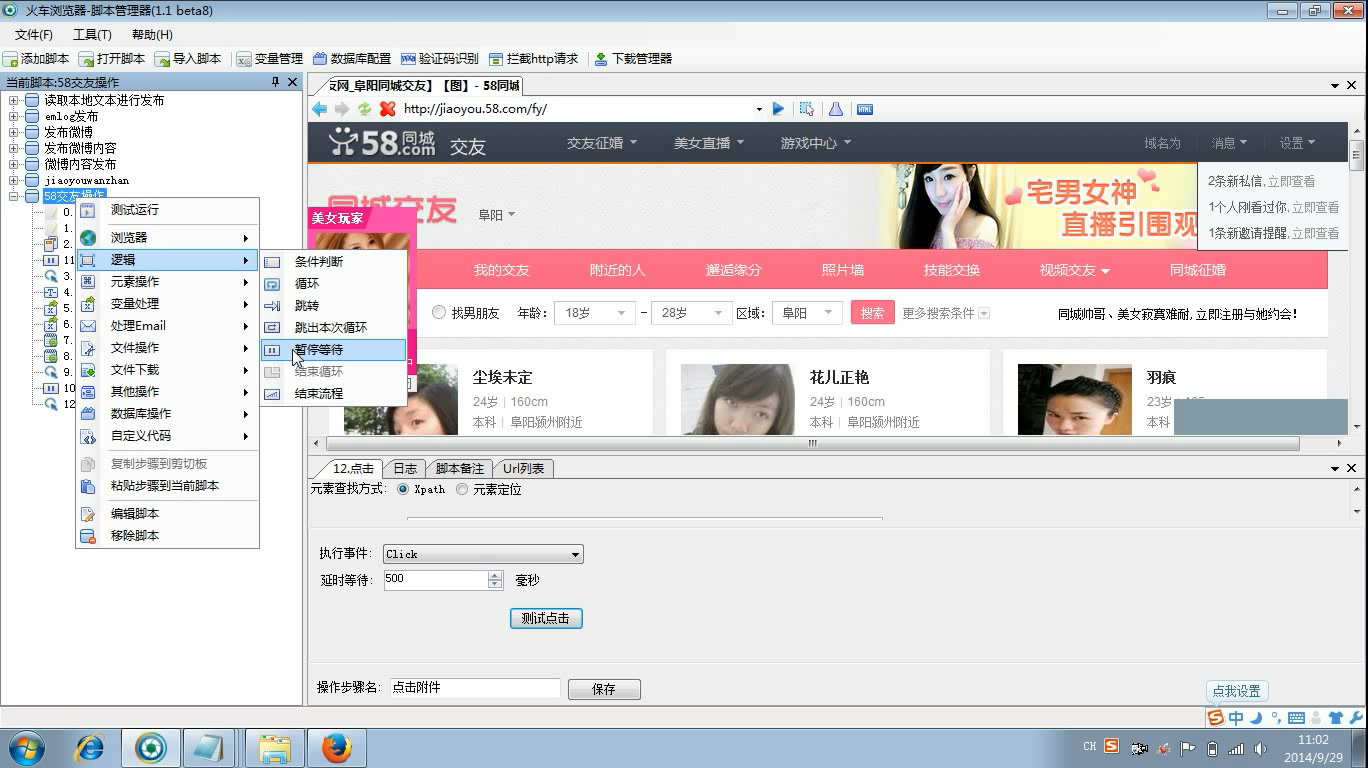
Task: Click the 照片墙 navigation link
Action: coord(843,270)
